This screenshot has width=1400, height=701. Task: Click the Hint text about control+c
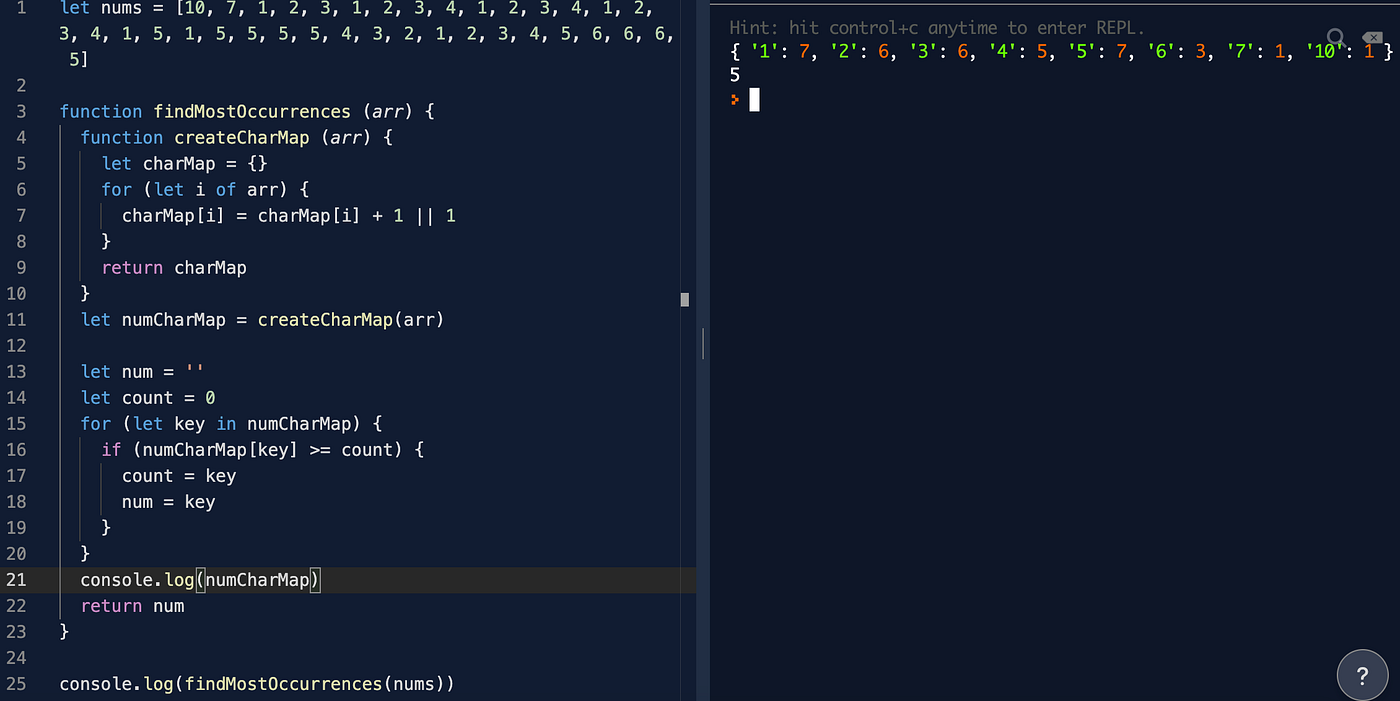[x=930, y=28]
